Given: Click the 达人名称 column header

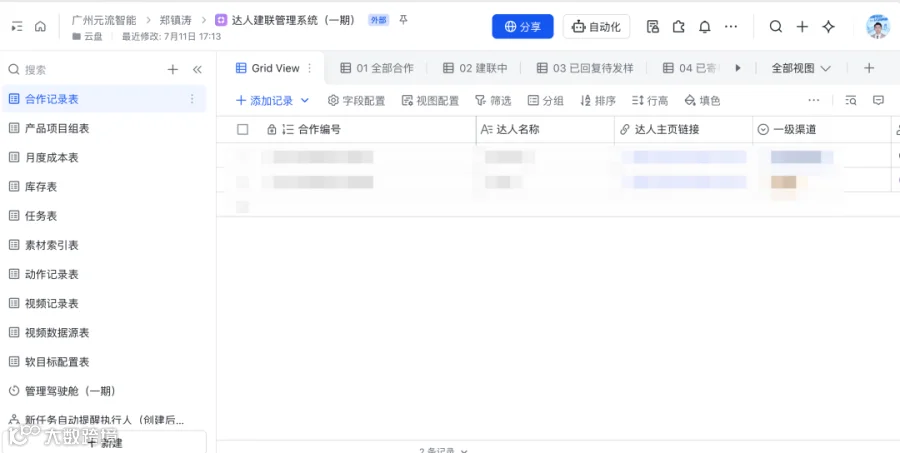Looking at the screenshot, I should [545, 130].
